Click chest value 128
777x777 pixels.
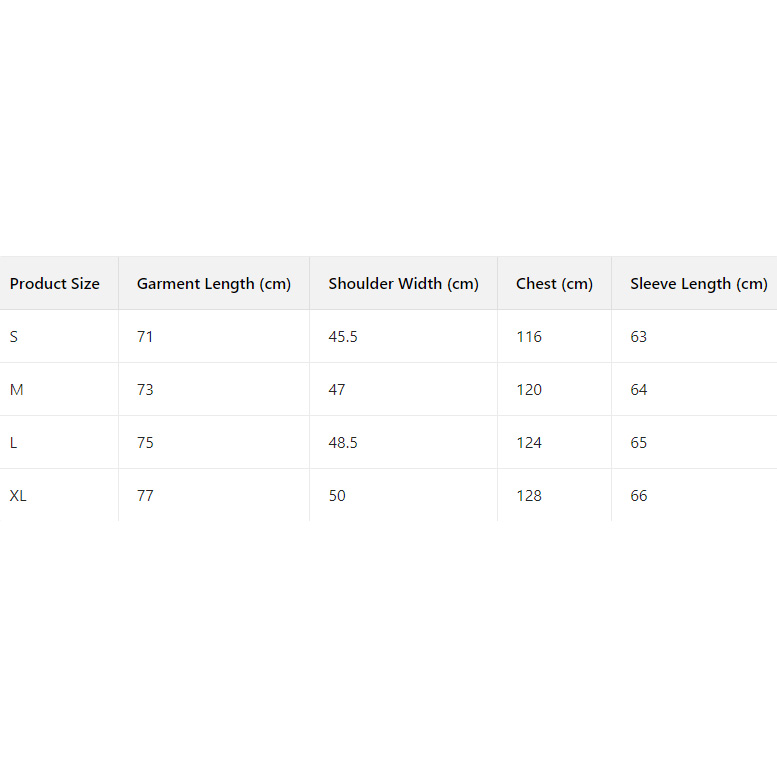[x=529, y=496]
